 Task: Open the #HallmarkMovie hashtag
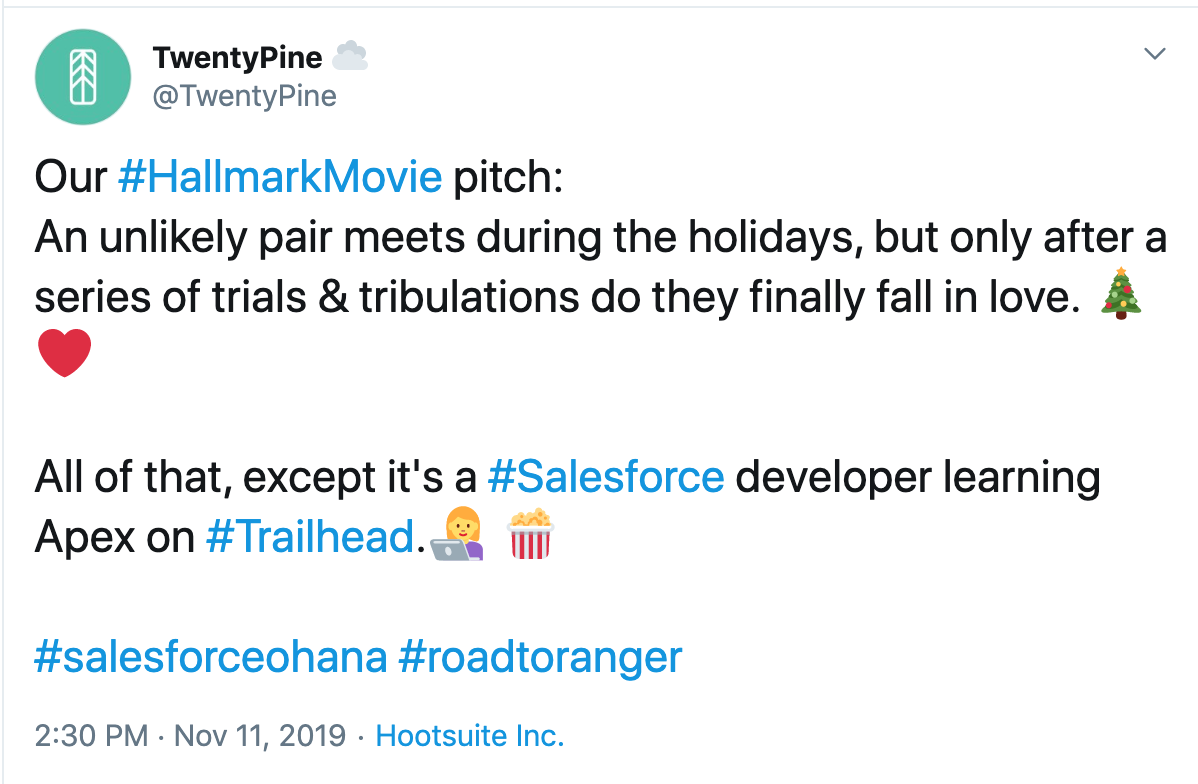click(280, 177)
